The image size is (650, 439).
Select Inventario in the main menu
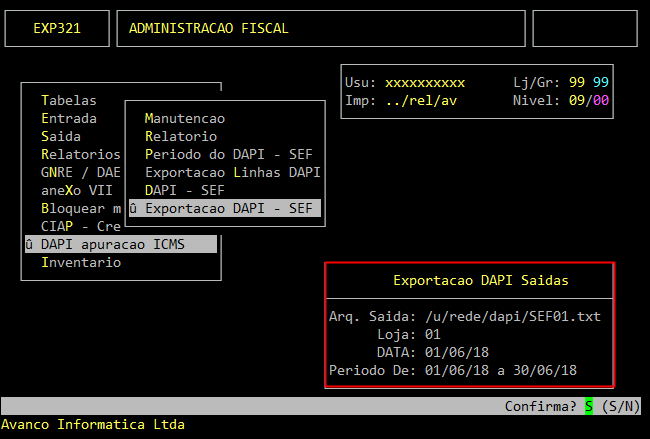click(81, 262)
